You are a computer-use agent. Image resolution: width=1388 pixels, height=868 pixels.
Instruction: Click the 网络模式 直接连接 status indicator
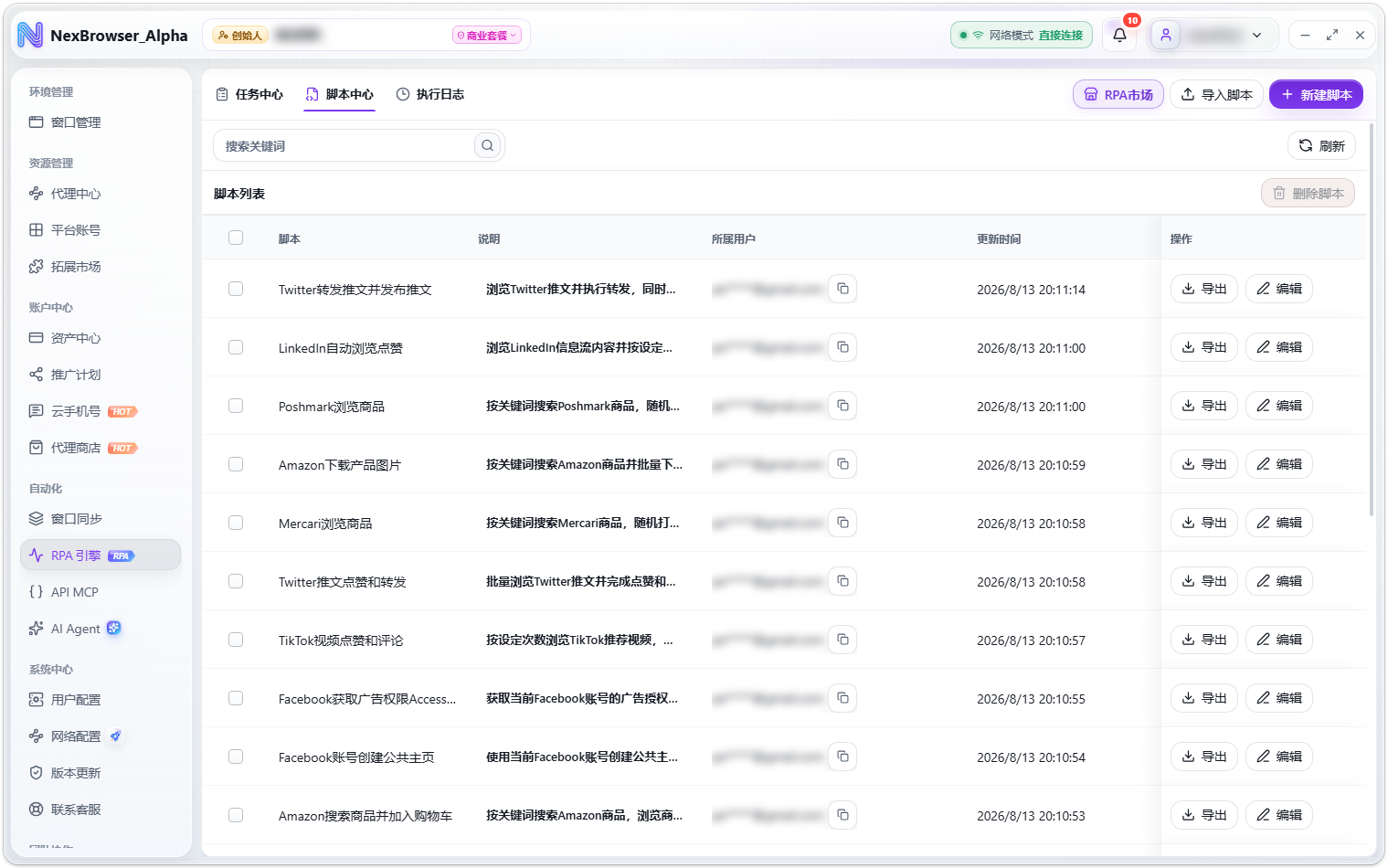1022,36
